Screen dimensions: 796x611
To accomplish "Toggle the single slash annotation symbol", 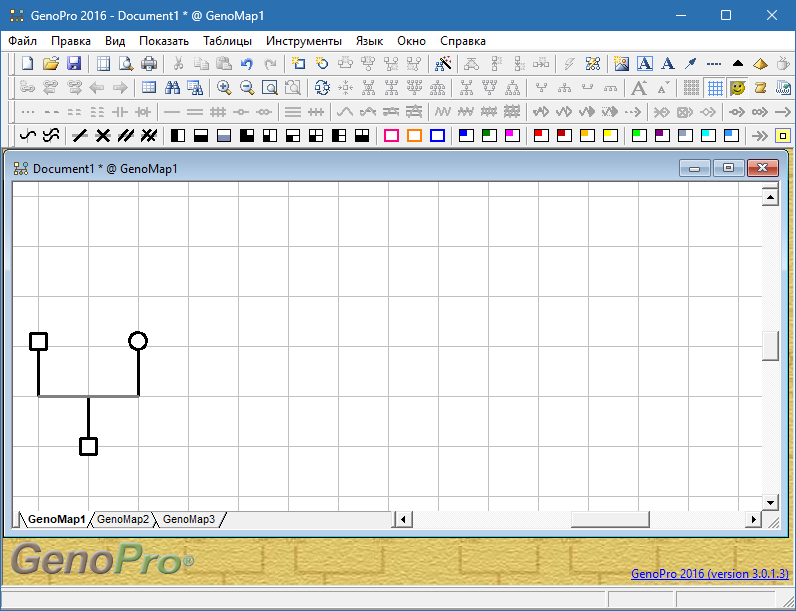I will pyautogui.click(x=79, y=135).
